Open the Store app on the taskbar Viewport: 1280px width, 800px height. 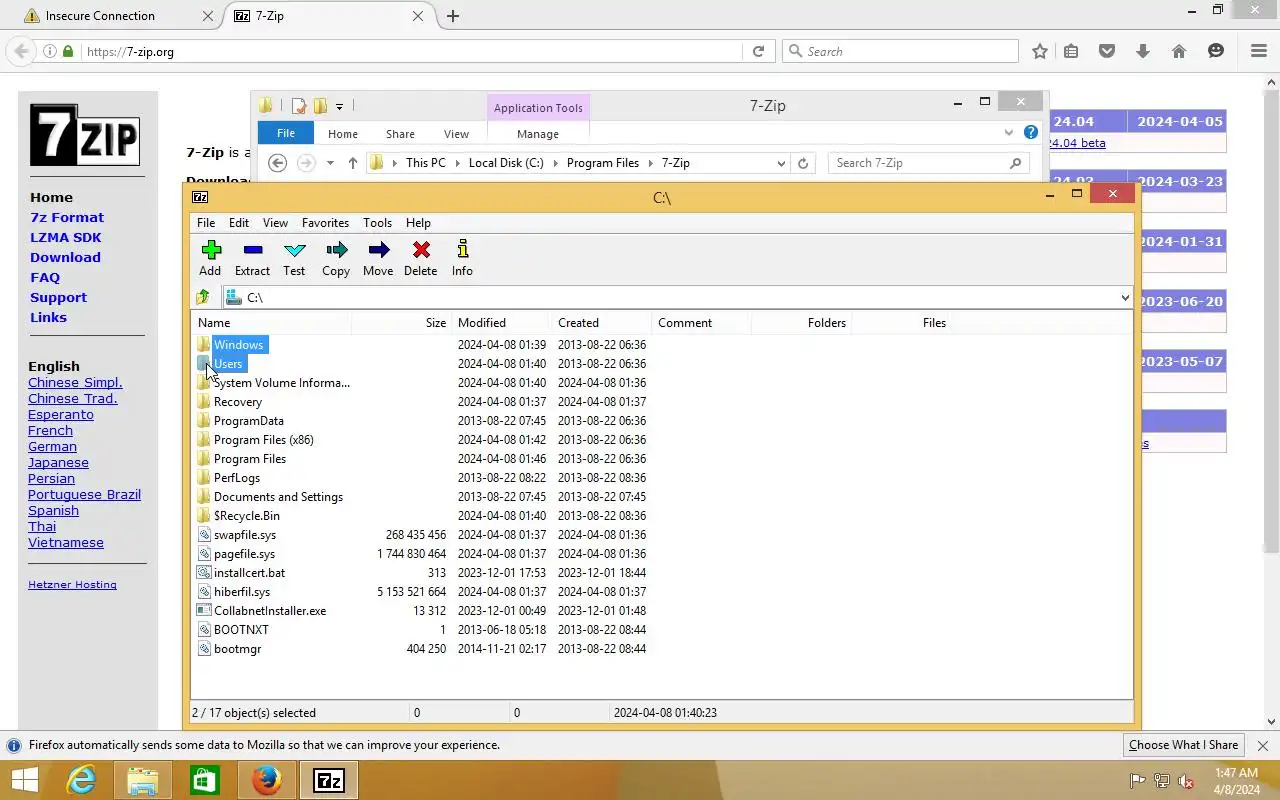(x=205, y=780)
